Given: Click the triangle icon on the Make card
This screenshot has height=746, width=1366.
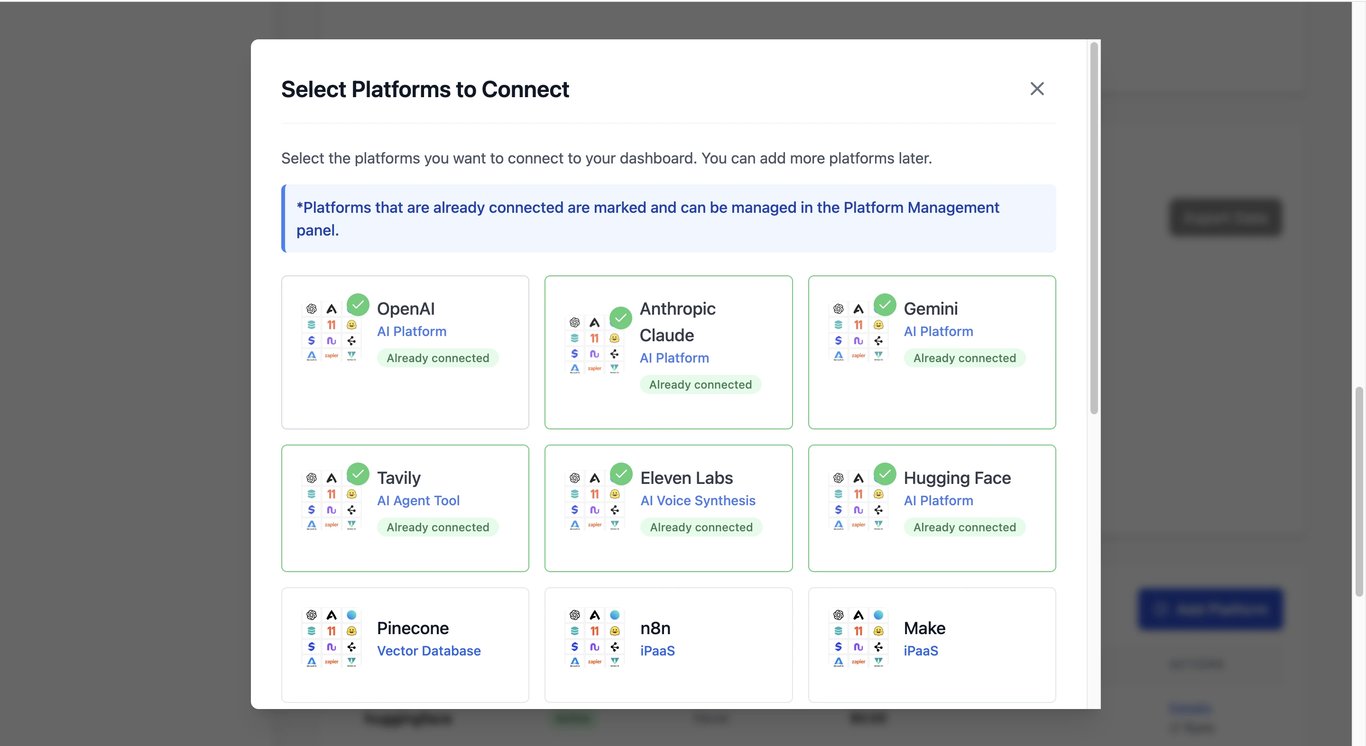Looking at the screenshot, I should (837, 661).
